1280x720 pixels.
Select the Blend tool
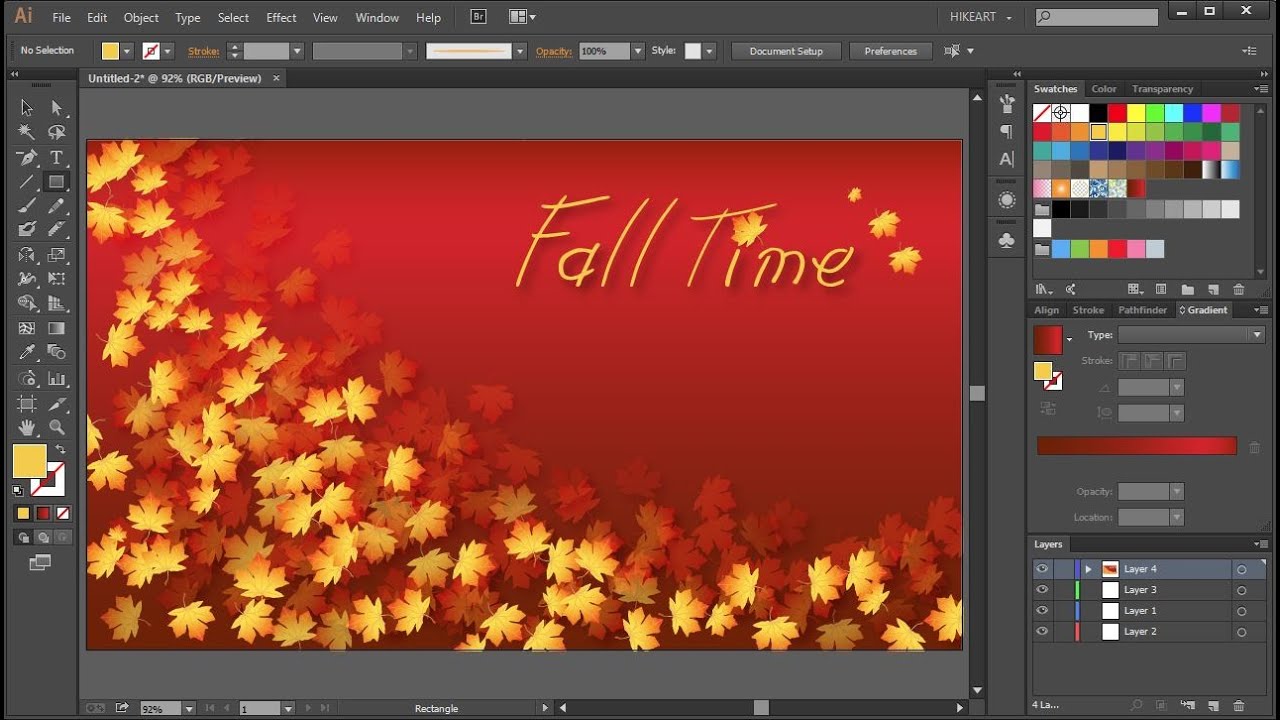click(x=57, y=353)
